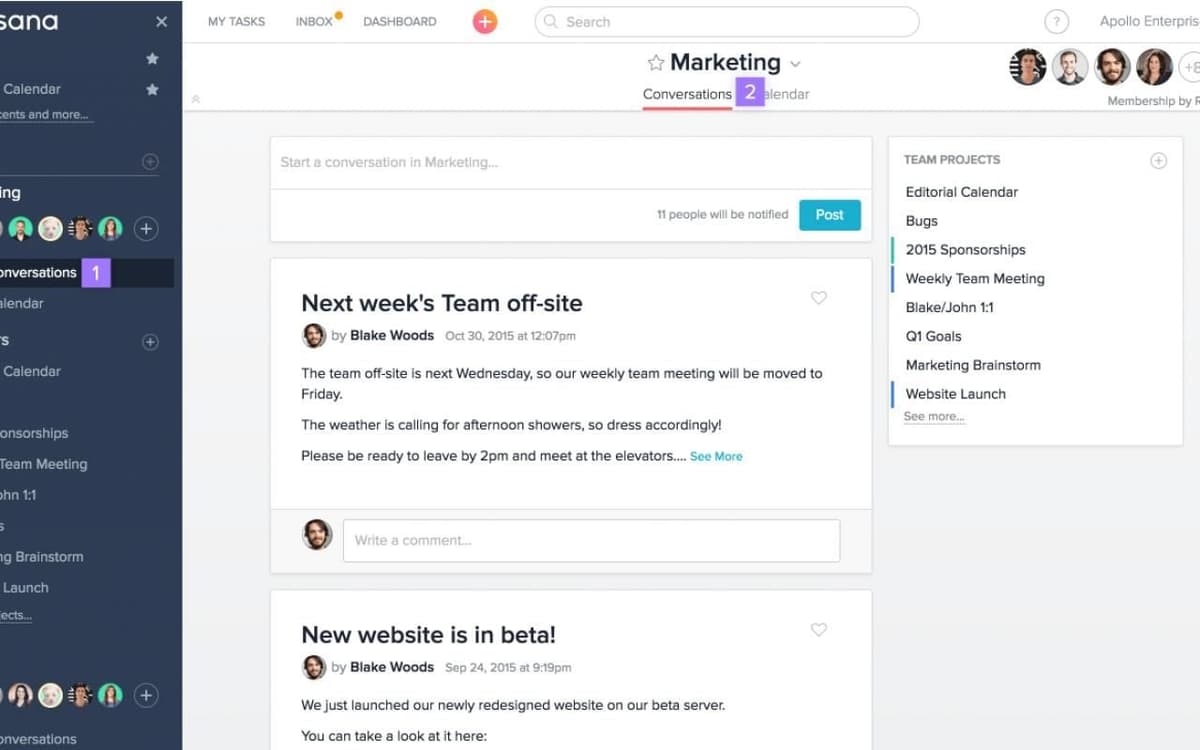Collapse the header using the double chevron
Viewport: 1200px width, 750px height.
tap(196, 99)
